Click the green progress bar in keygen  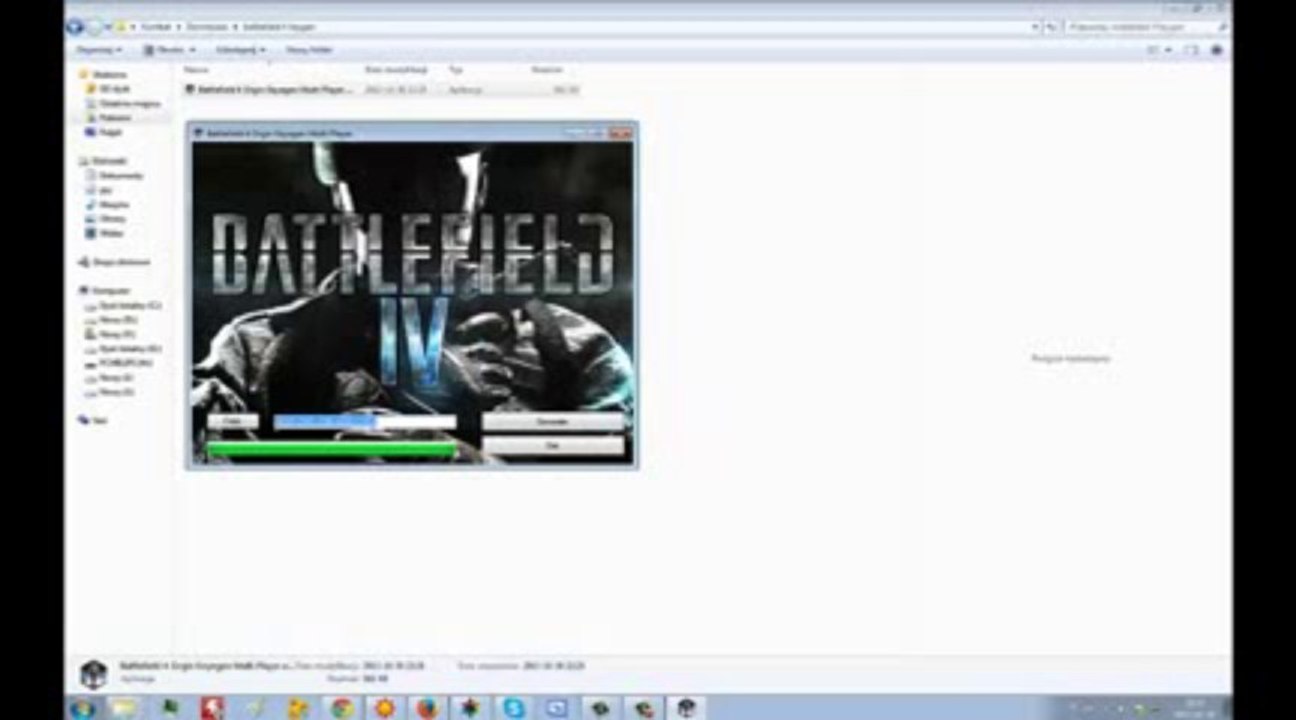331,449
